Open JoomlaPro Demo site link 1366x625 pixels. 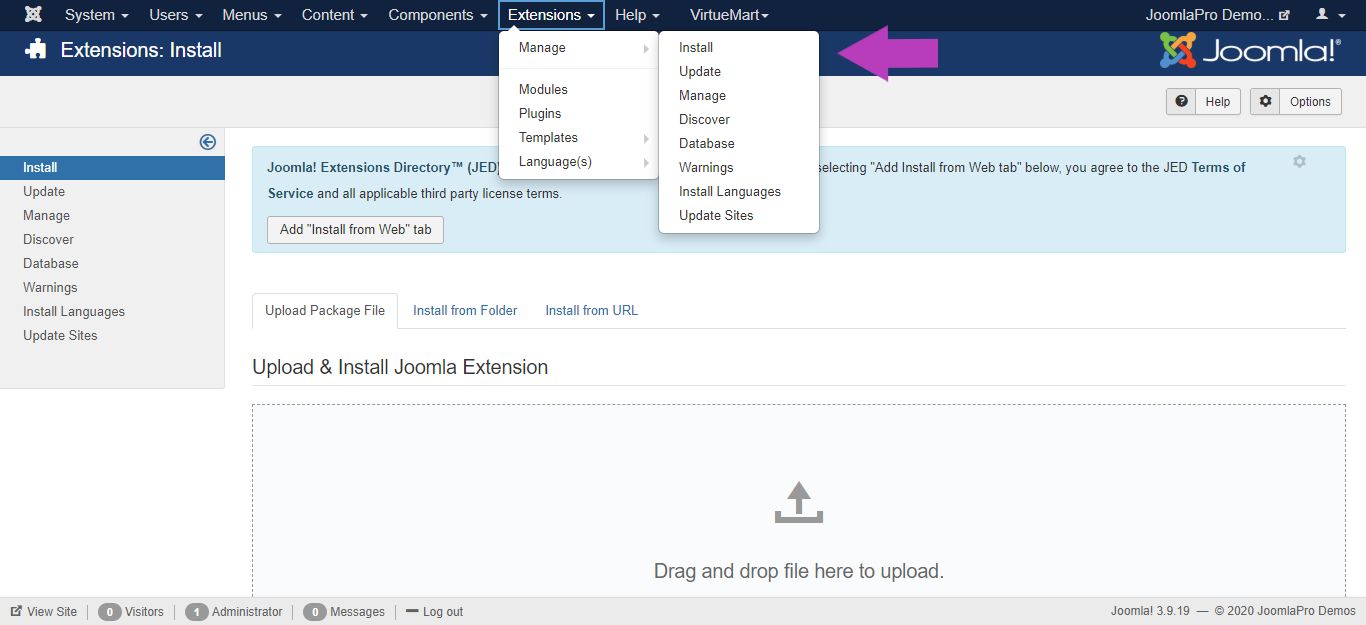click(1218, 15)
